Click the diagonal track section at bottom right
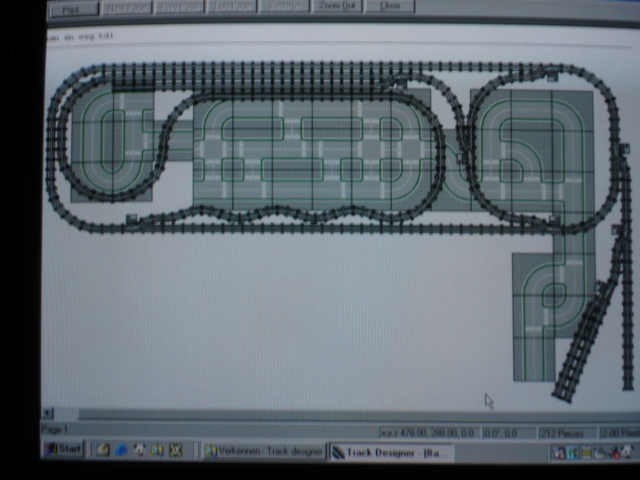640x480 pixels. pos(584,343)
